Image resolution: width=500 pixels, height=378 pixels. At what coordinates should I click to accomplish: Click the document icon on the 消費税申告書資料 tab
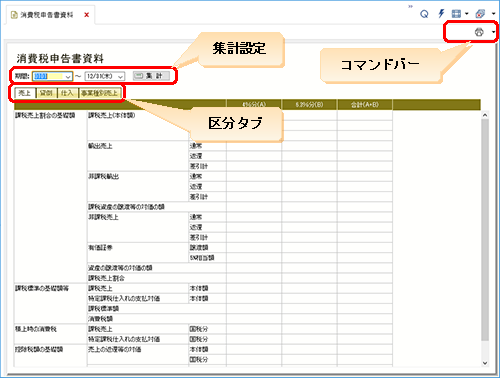coord(14,15)
